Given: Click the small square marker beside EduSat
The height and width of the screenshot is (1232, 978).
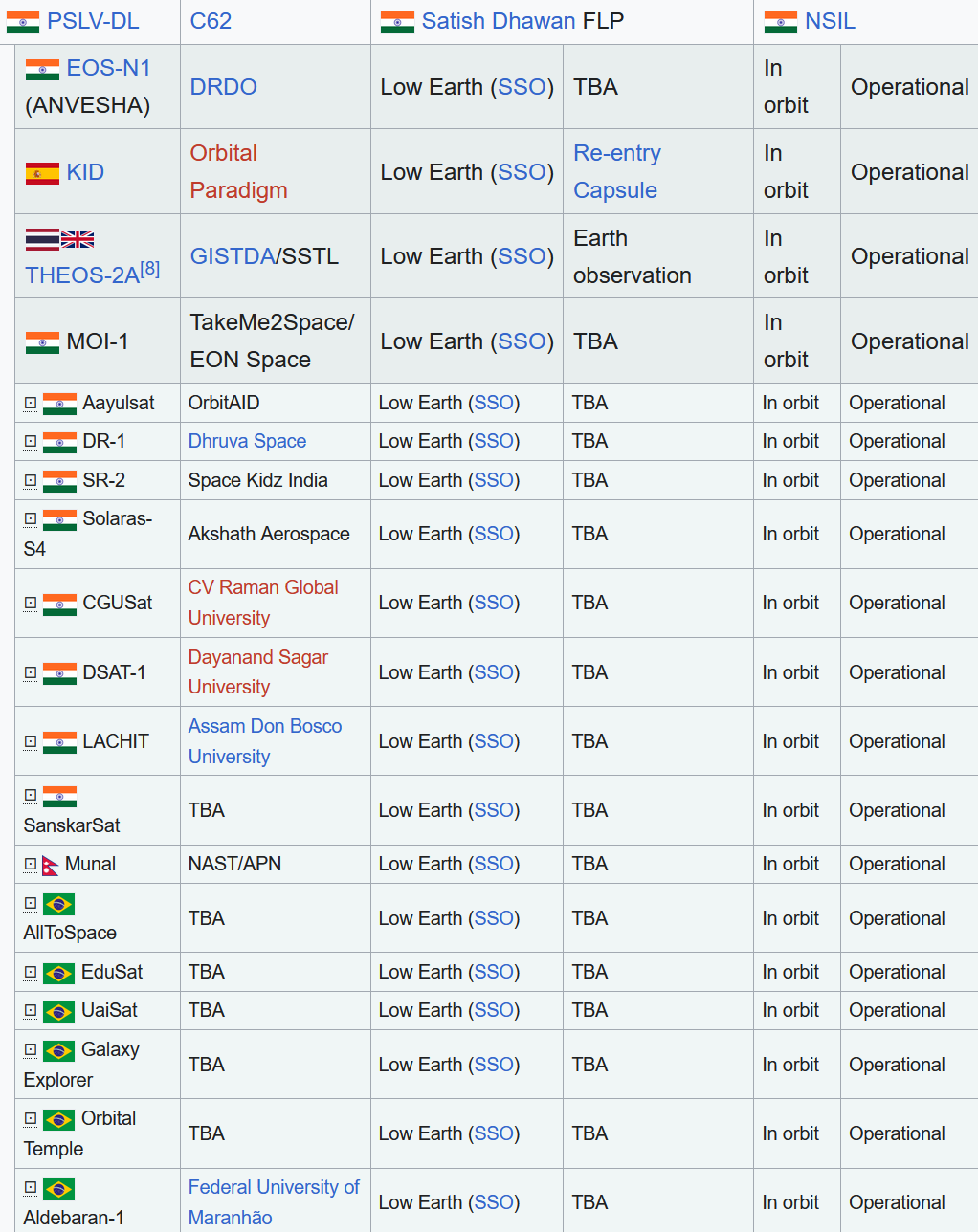Looking at the screenshot, I should [x=31, y=973].
